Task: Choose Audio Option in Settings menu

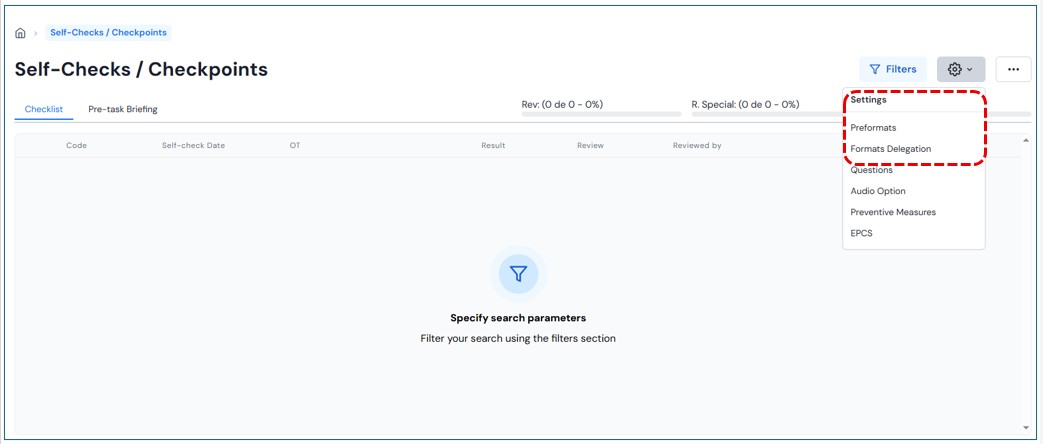Action: 878,191
